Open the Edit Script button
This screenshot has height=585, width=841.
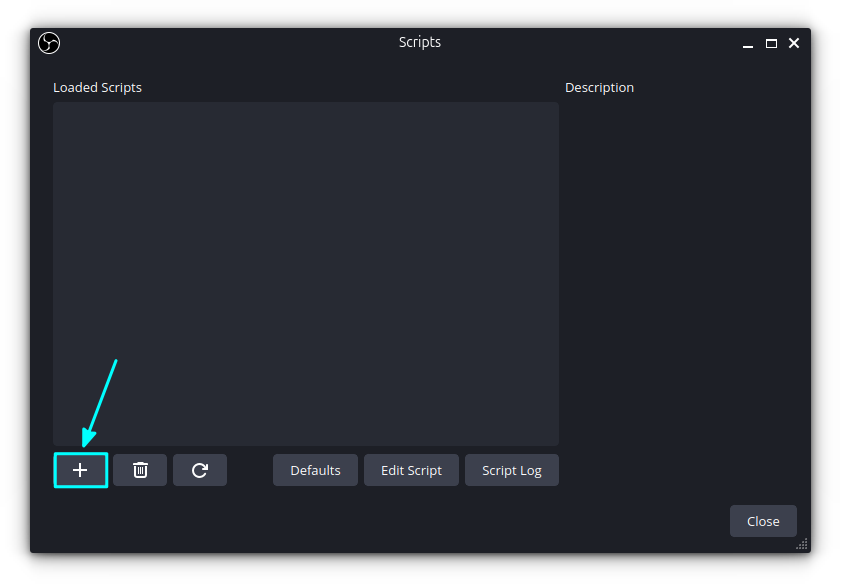411,470
